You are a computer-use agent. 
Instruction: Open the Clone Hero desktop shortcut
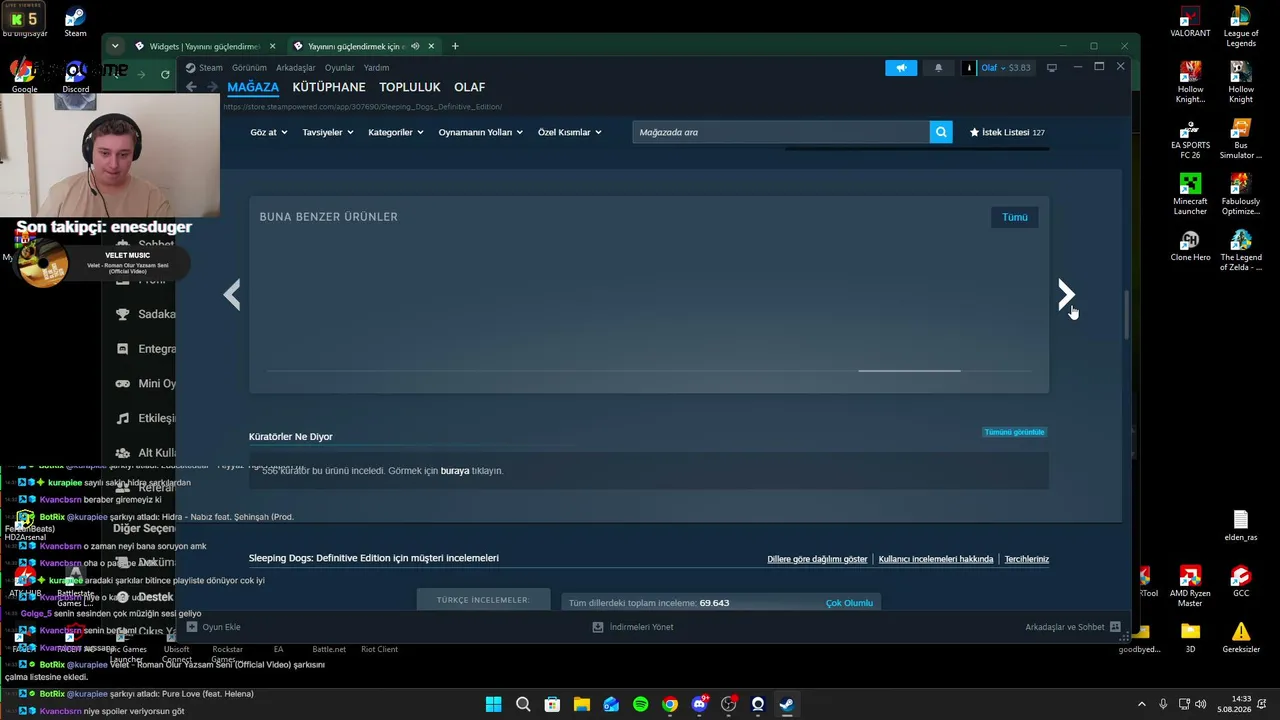pyautogui.click(x=1190, y=246)
